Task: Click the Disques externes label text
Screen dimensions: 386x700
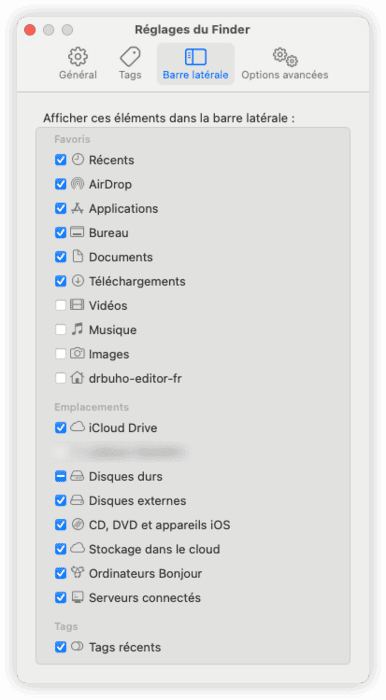Action: coord(137,500)
